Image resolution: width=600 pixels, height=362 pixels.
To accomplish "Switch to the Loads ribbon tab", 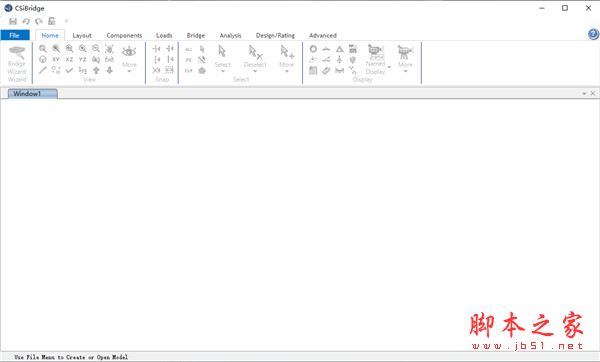I will (x=164, y=35).
